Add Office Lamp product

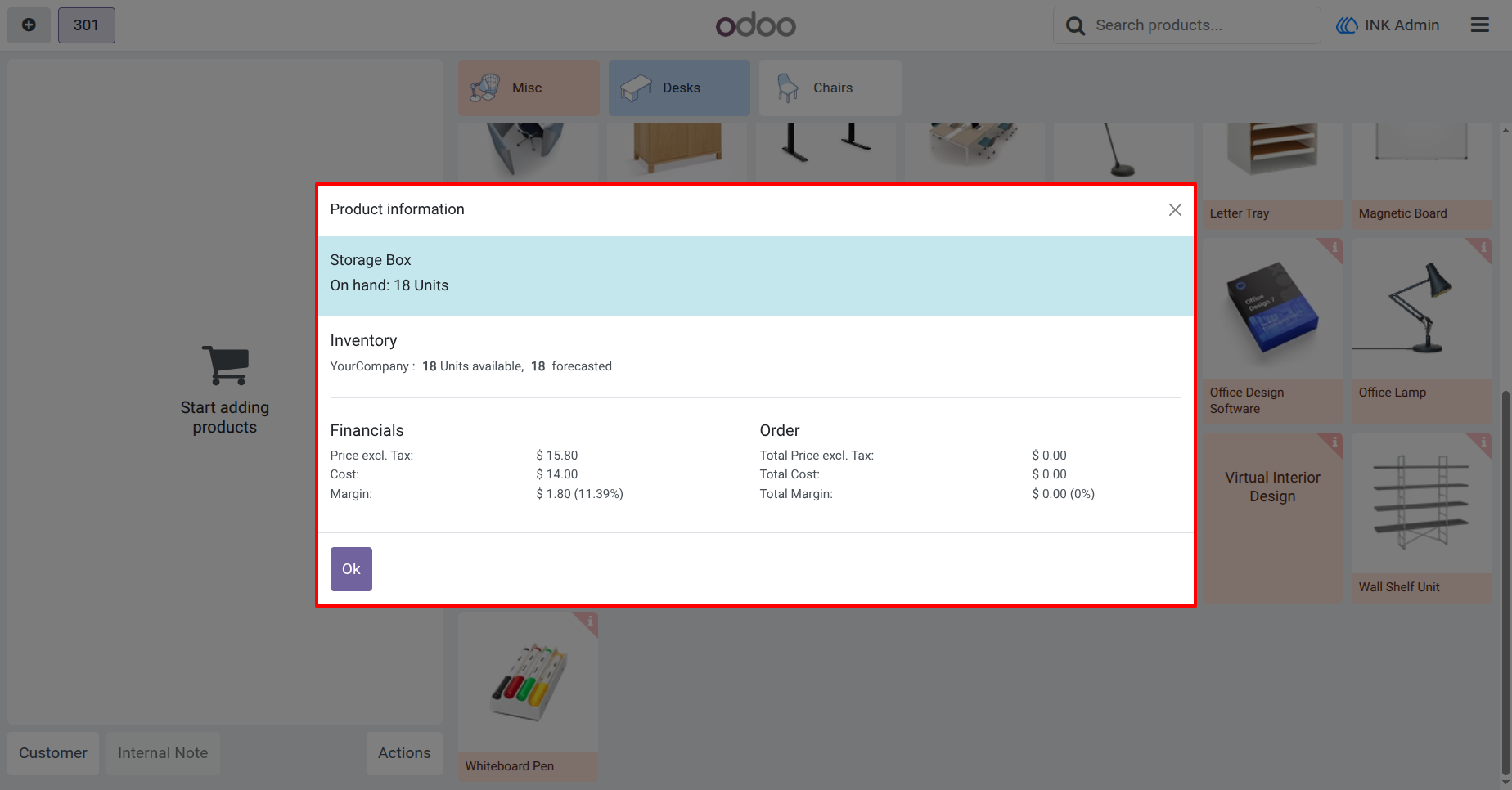[x=1421, y=331]
